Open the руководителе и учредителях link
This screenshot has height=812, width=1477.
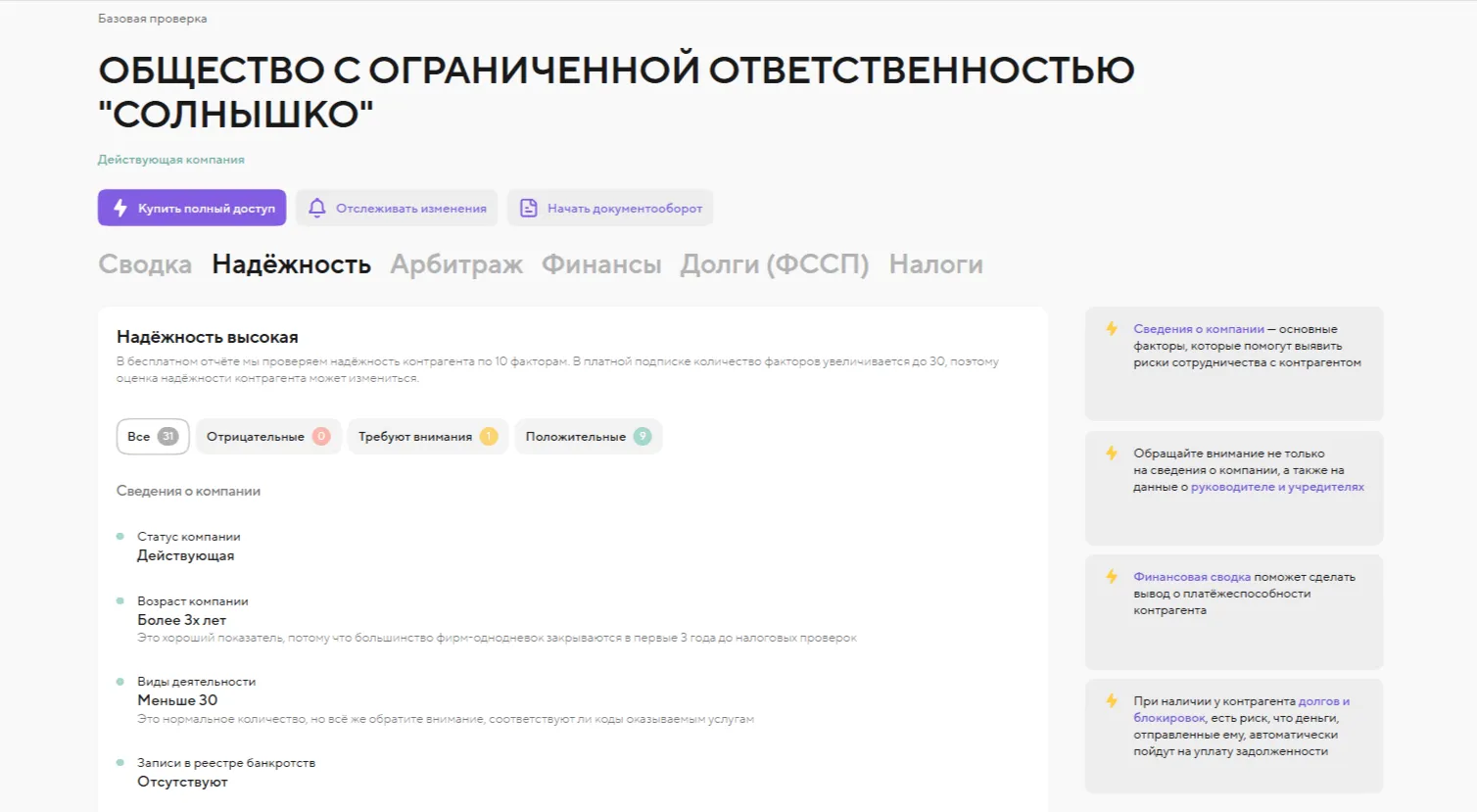point(1277,487)
